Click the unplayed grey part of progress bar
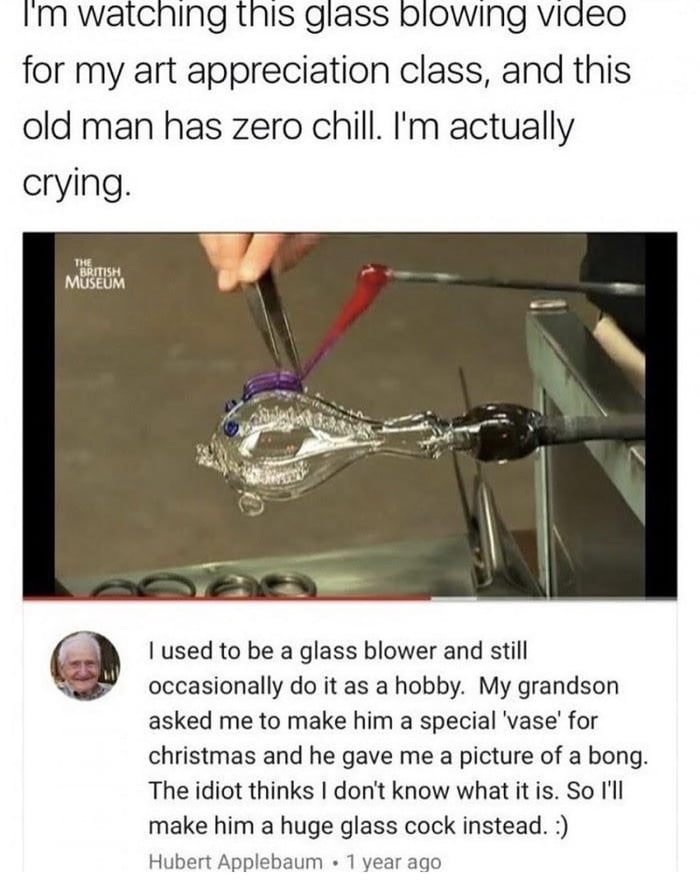The image size is (700, 885). coord(554,598)
